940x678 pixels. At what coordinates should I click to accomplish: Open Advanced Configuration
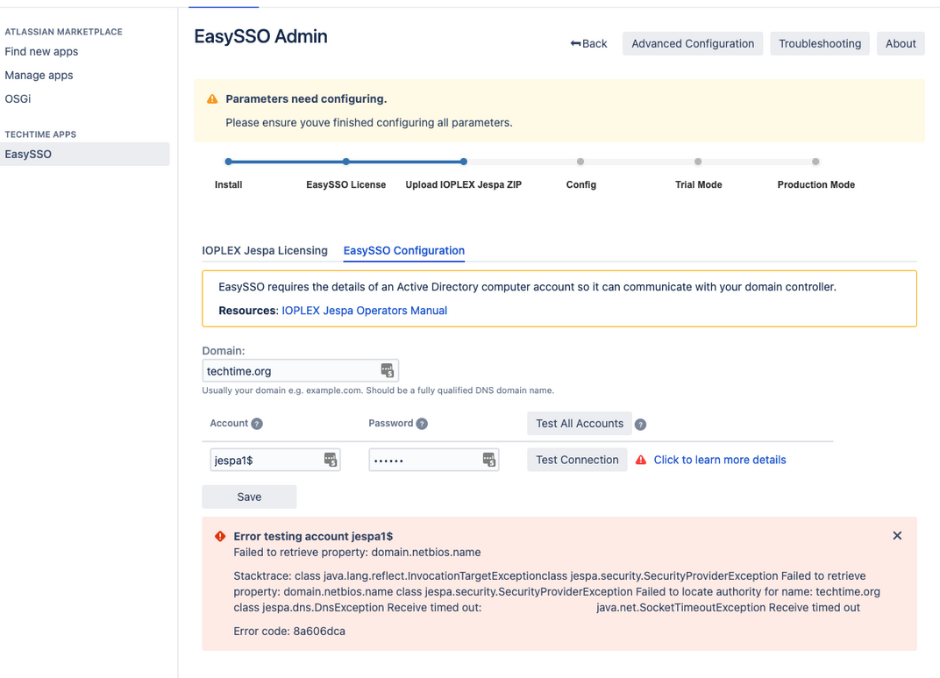[x=692, y=44]
